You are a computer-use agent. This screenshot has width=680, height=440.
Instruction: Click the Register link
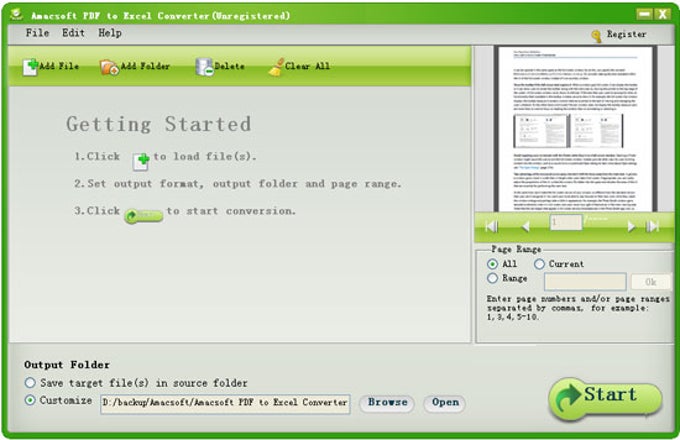(x=626, y=34)
